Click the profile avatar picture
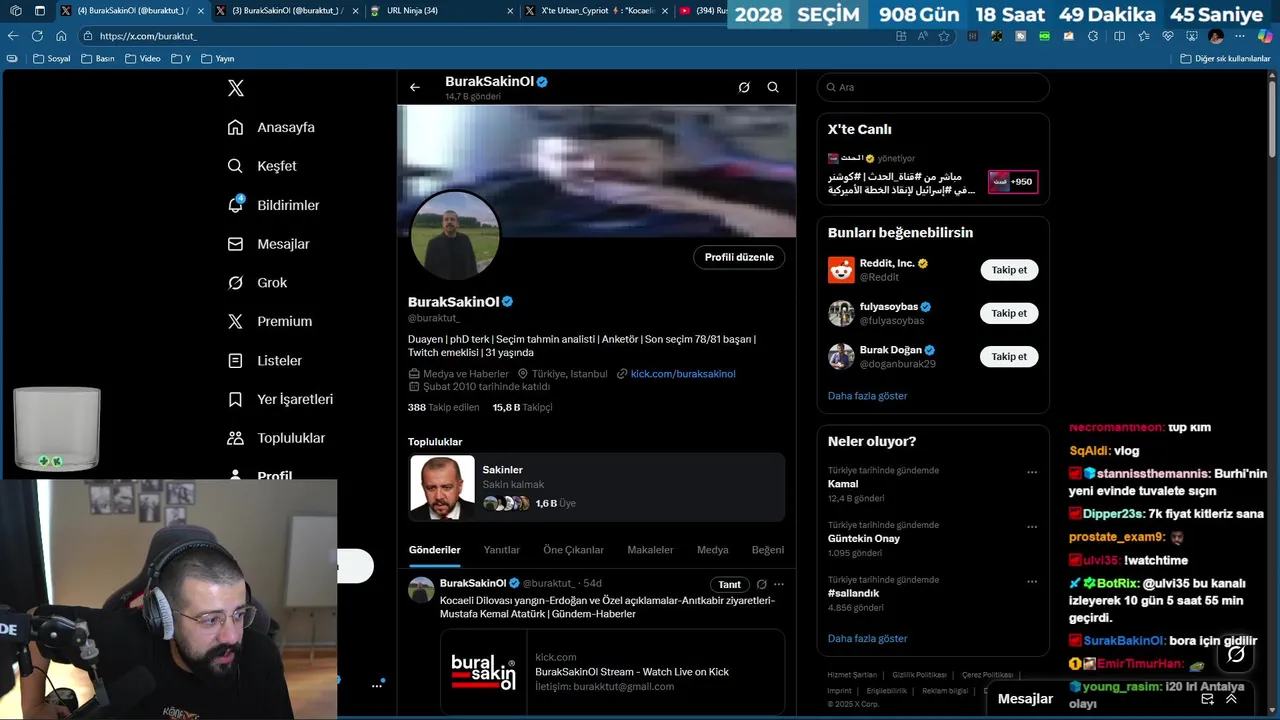The image size is (1280, 720). tap(455, 237)
